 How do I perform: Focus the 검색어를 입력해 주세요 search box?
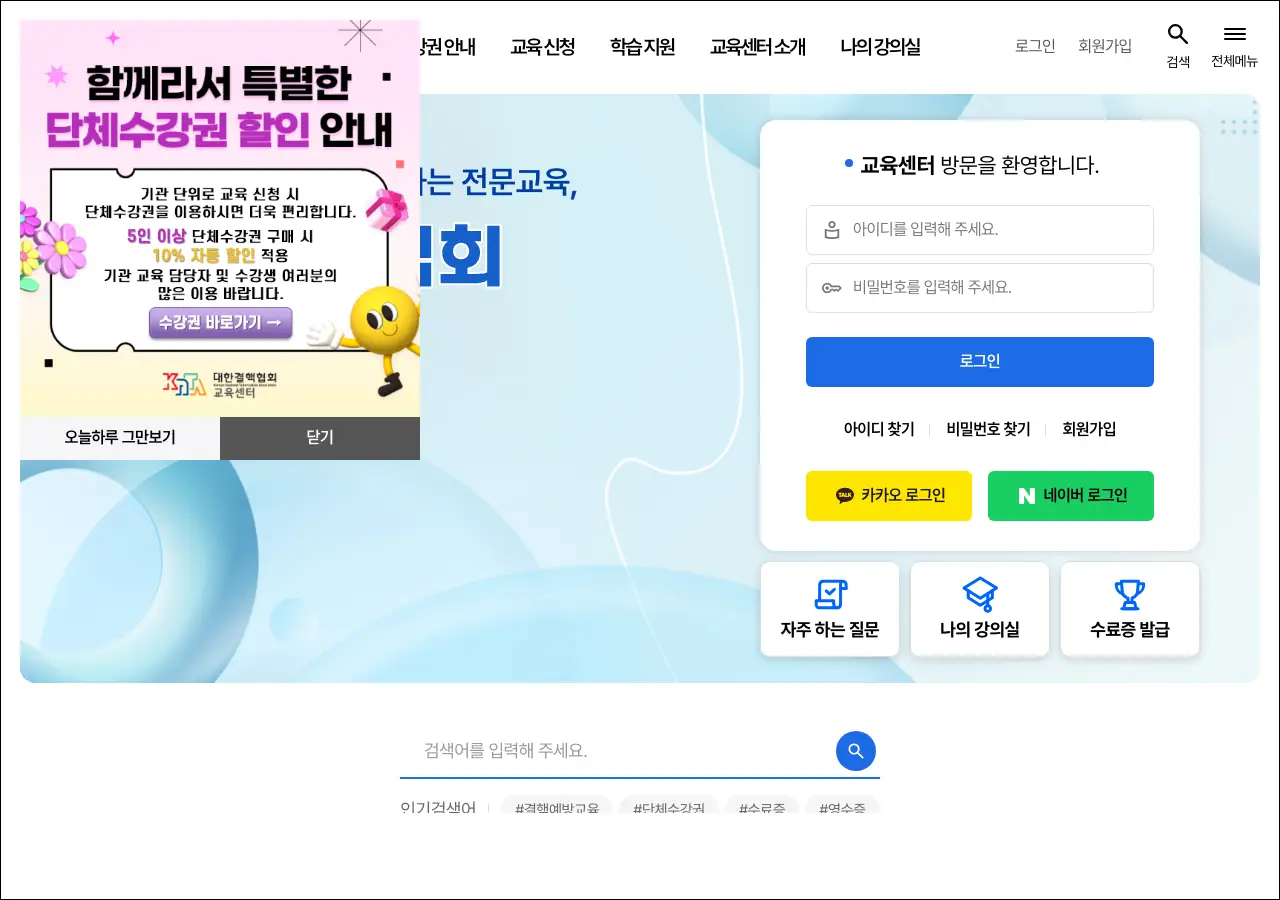tap(618, 751)
